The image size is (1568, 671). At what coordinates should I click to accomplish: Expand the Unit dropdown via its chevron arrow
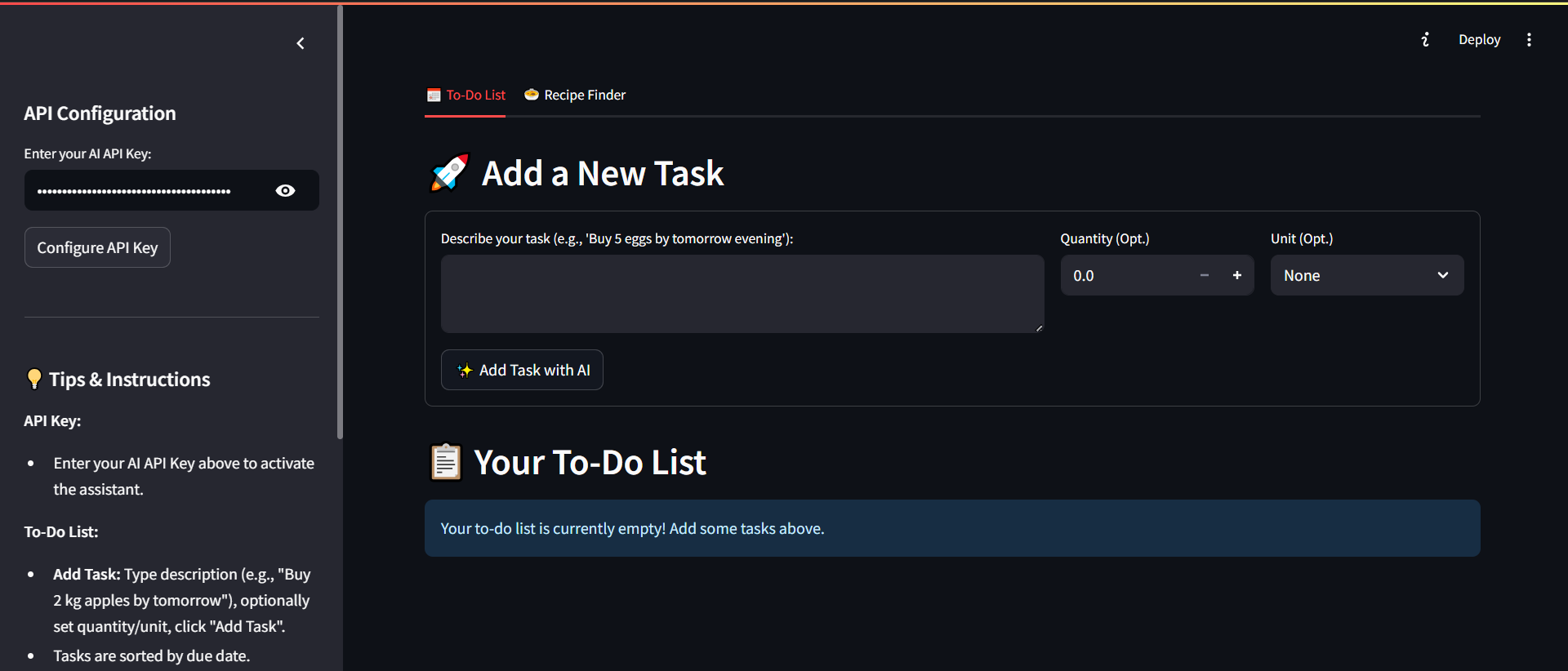pos(1442,276)
